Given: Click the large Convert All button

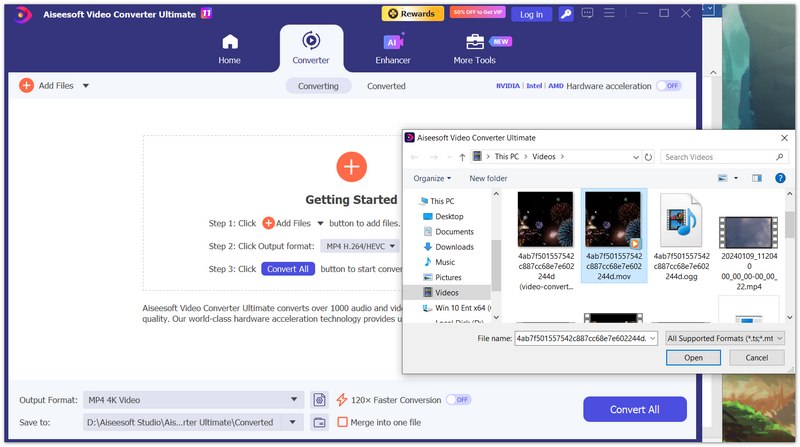Looking at the screenshot, I should click(635, 409).
